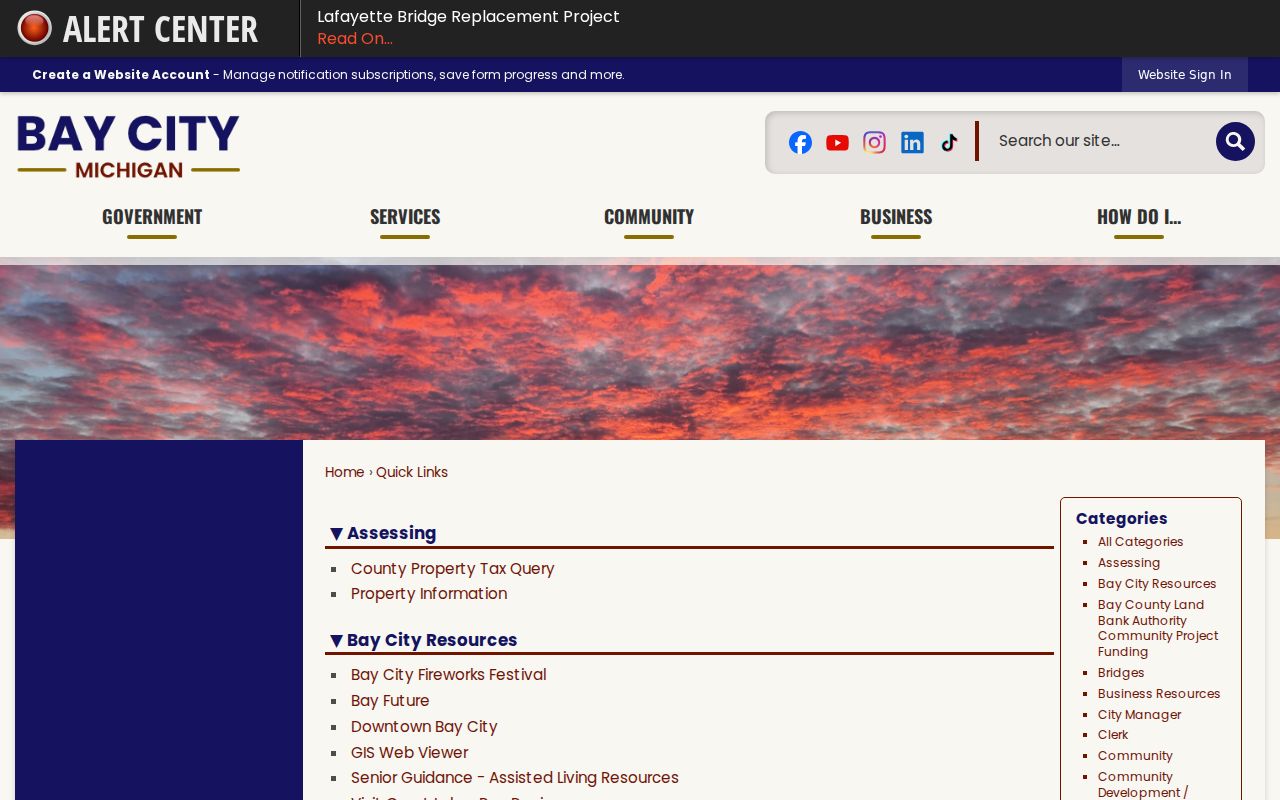Viewport: 1280px width, 800px height.
Task: Open the Government menu
Action: [152, 217]
